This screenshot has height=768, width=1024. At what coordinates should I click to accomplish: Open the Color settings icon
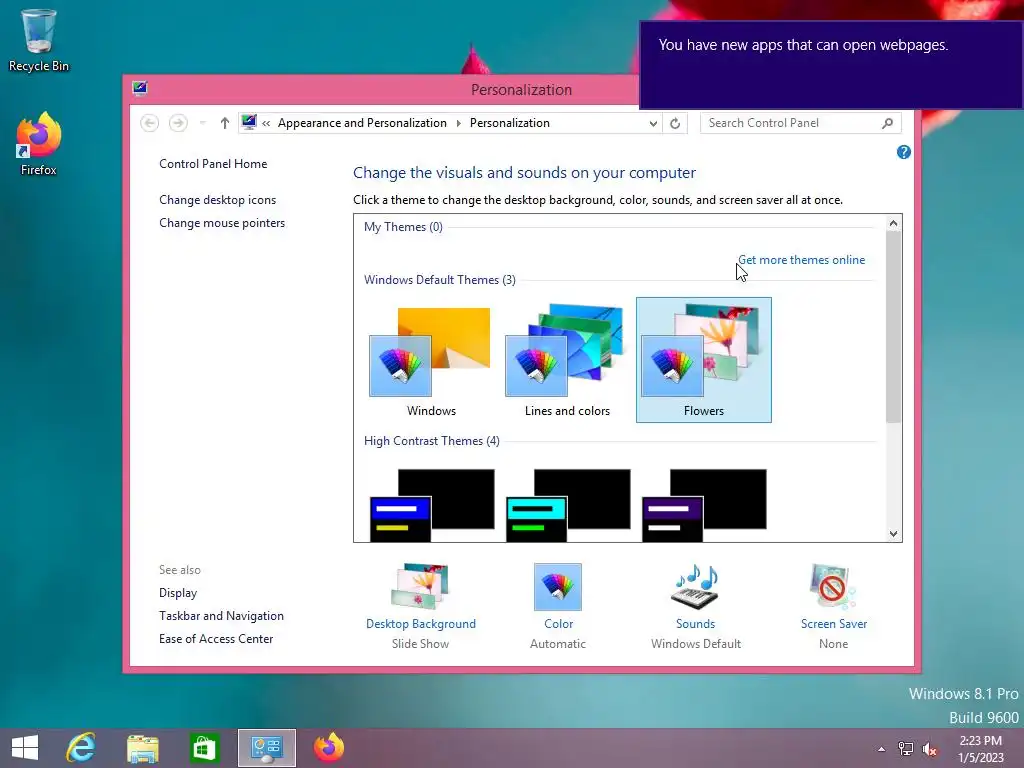(558, 586)
